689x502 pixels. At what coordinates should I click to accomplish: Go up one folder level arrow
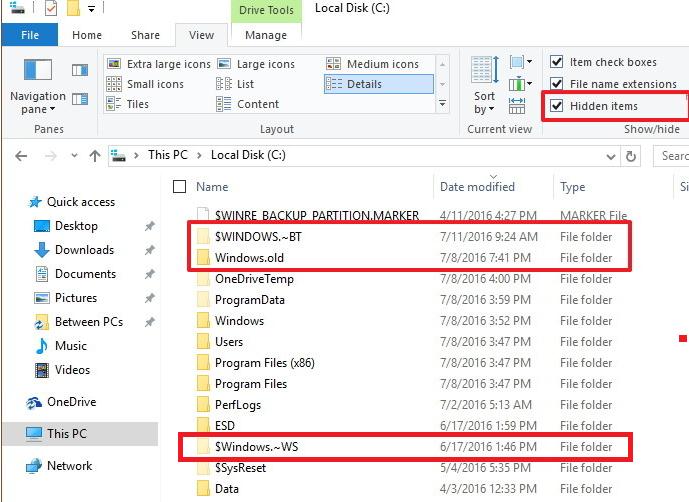click(x=94, y=156)
